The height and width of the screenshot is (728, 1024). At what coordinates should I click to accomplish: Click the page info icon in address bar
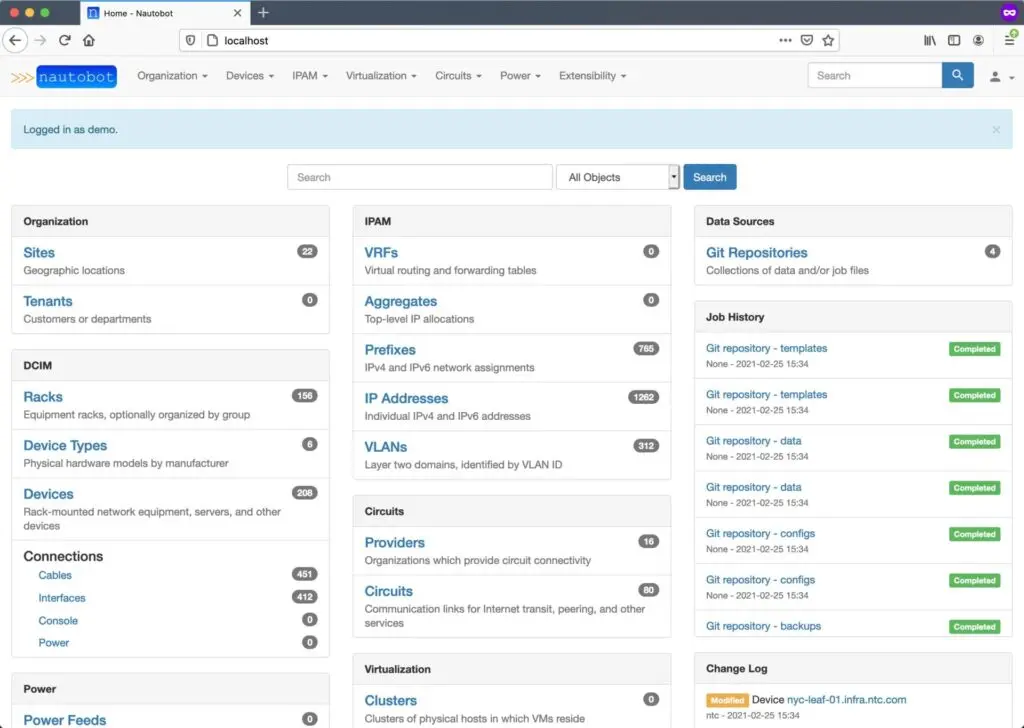point(212,40)
